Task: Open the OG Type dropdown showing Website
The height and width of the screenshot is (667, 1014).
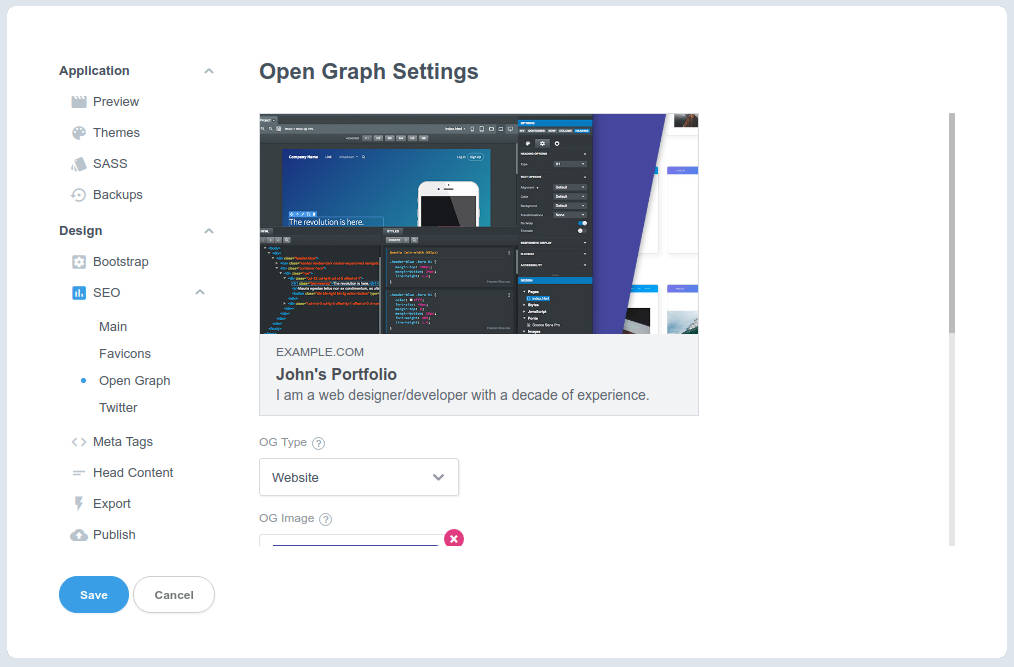Action: [358, 477]
